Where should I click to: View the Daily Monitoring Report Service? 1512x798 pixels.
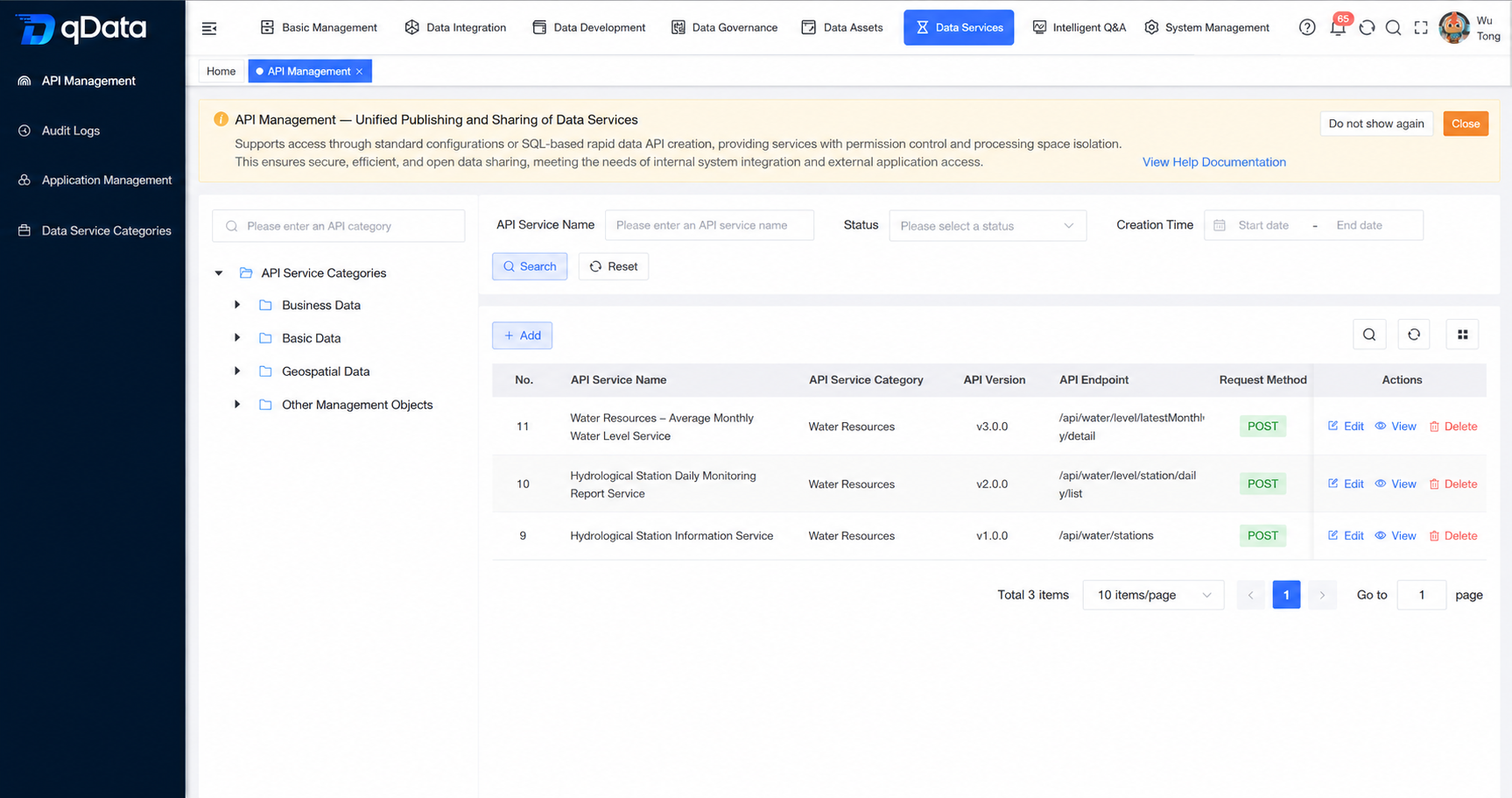click(x=1396, y=484)
